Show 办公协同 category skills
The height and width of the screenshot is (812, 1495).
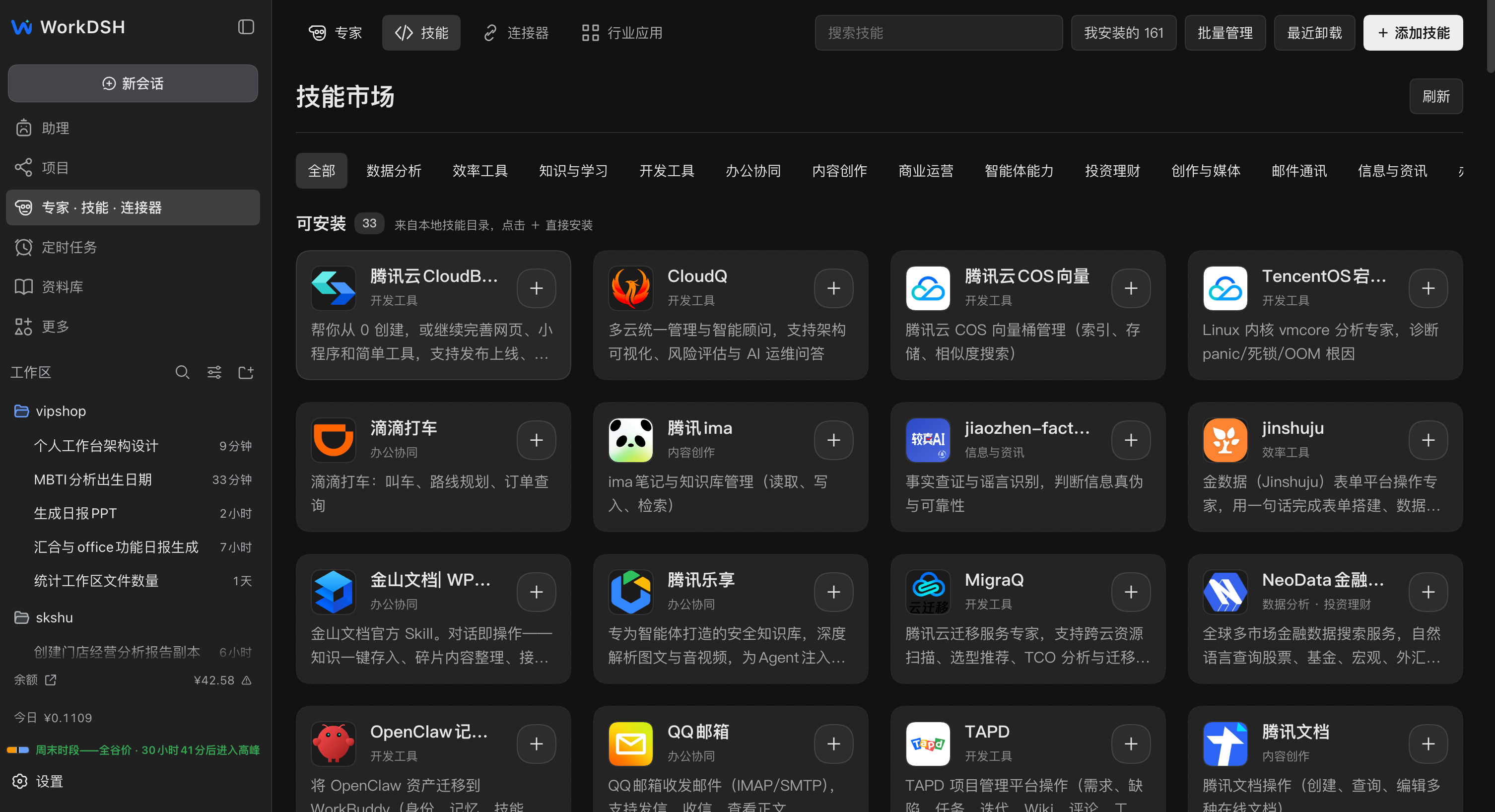[x=753, y=171]
